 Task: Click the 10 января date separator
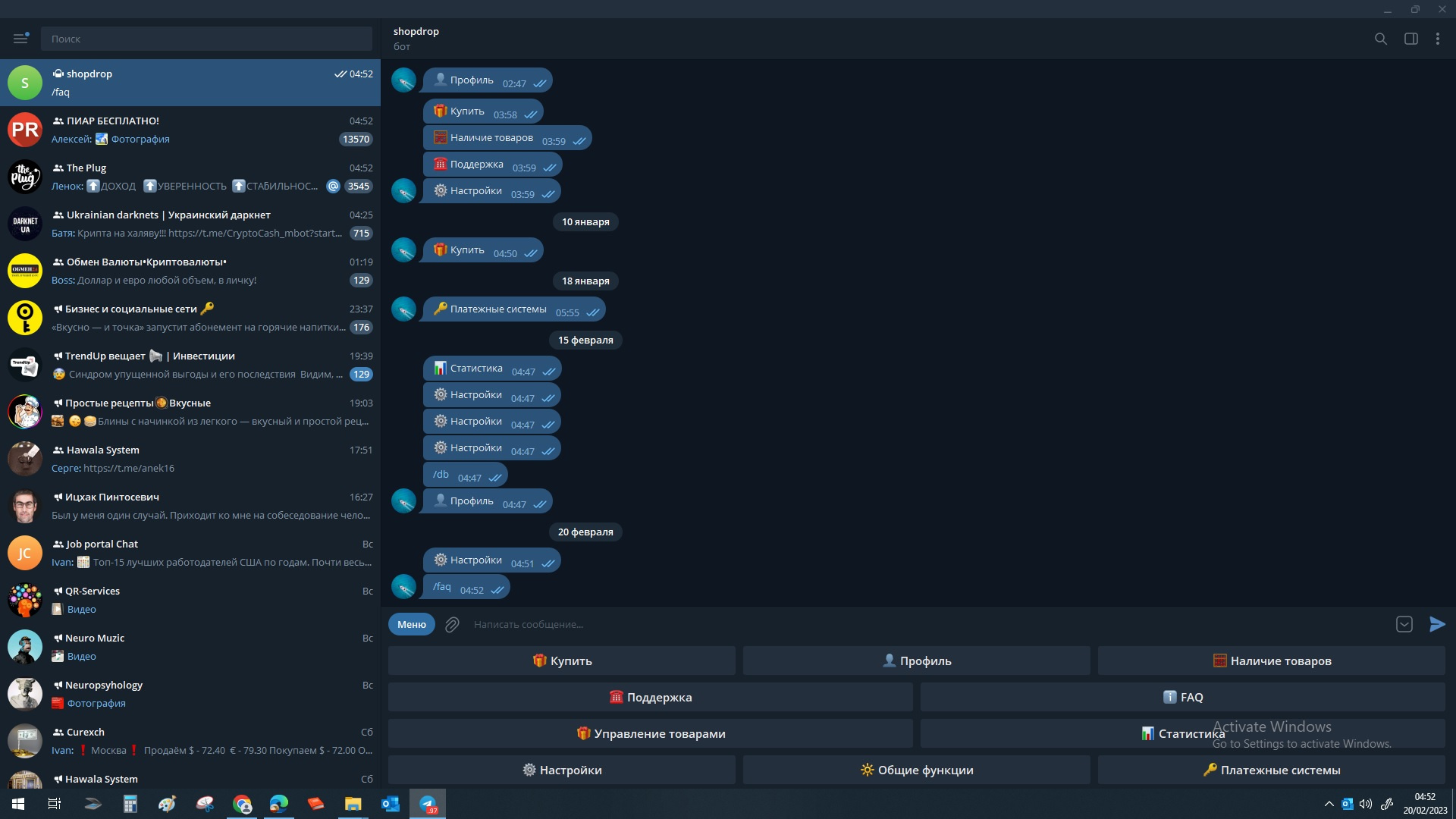pyautogui.click(x=585, y=221)
